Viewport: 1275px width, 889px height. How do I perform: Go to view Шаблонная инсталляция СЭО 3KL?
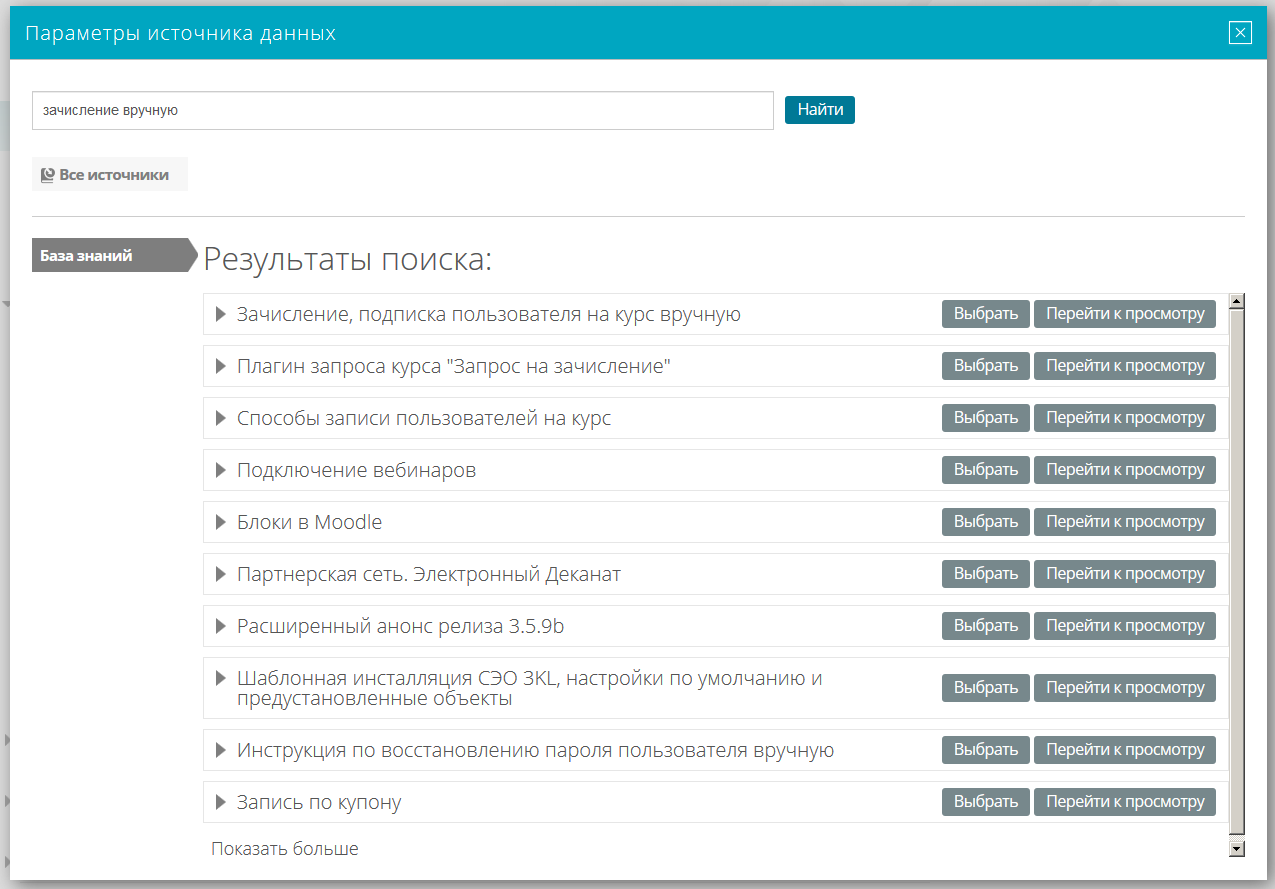coord(1125,688)
